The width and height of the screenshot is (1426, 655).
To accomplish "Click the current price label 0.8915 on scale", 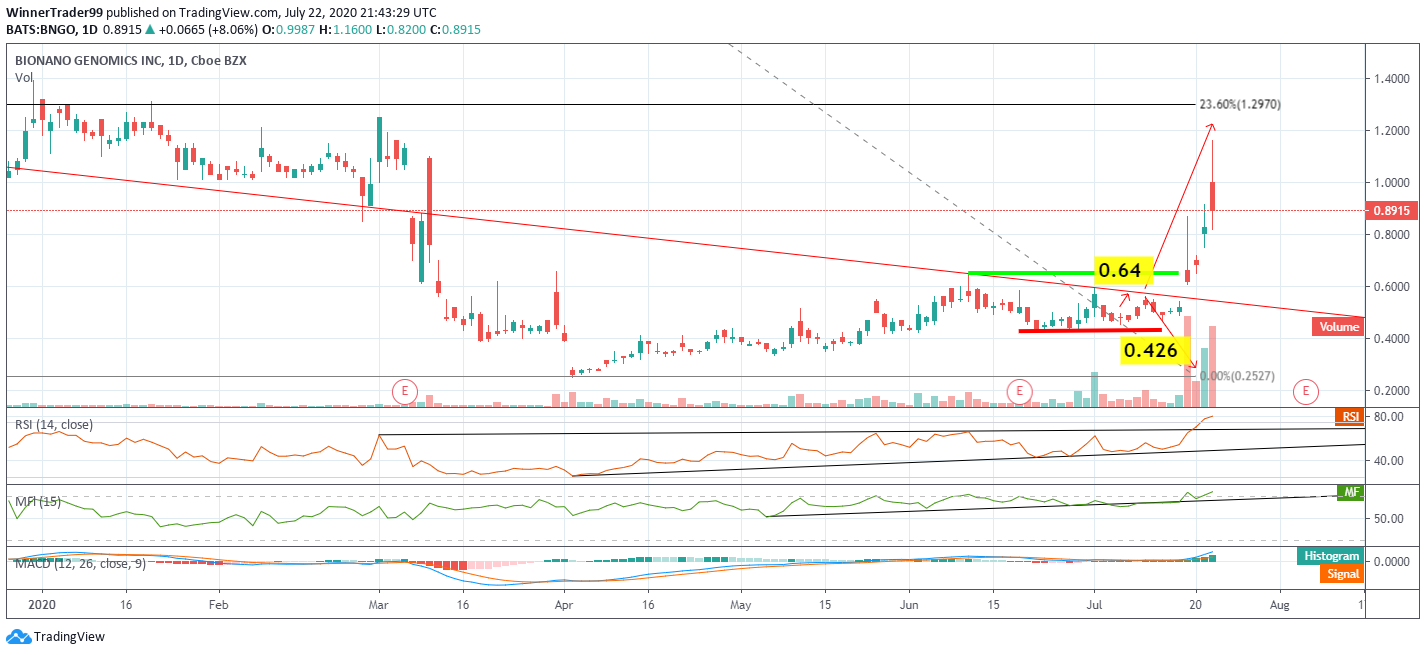I will click(x=1394, y=211).
